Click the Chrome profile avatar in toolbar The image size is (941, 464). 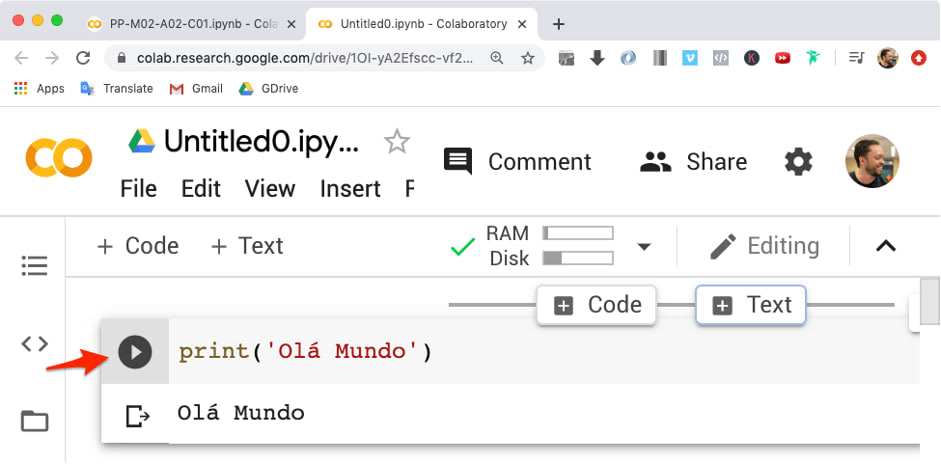[888, 58]
